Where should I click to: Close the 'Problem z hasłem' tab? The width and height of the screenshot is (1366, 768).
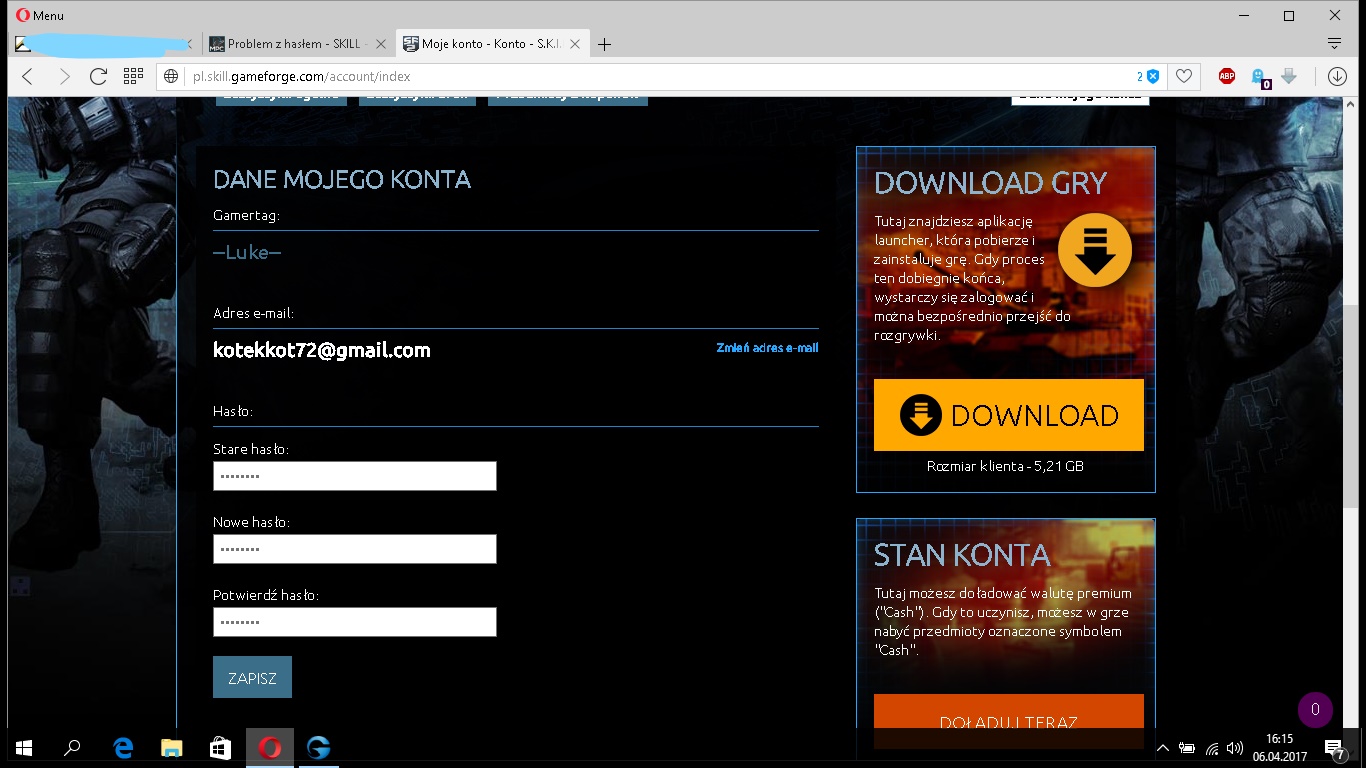pos(380,44)
